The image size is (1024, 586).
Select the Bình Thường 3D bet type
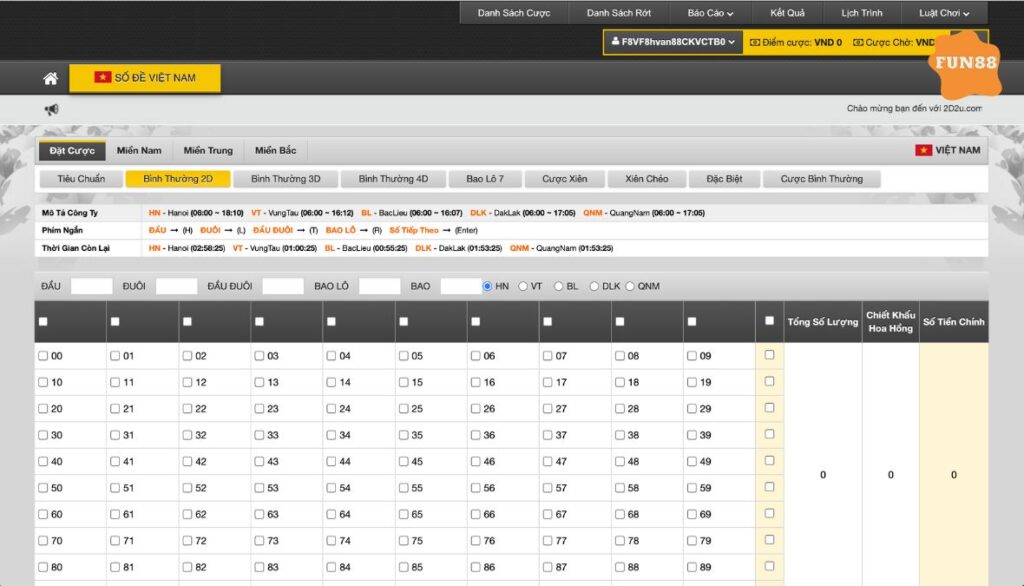(x=285, y=179)
